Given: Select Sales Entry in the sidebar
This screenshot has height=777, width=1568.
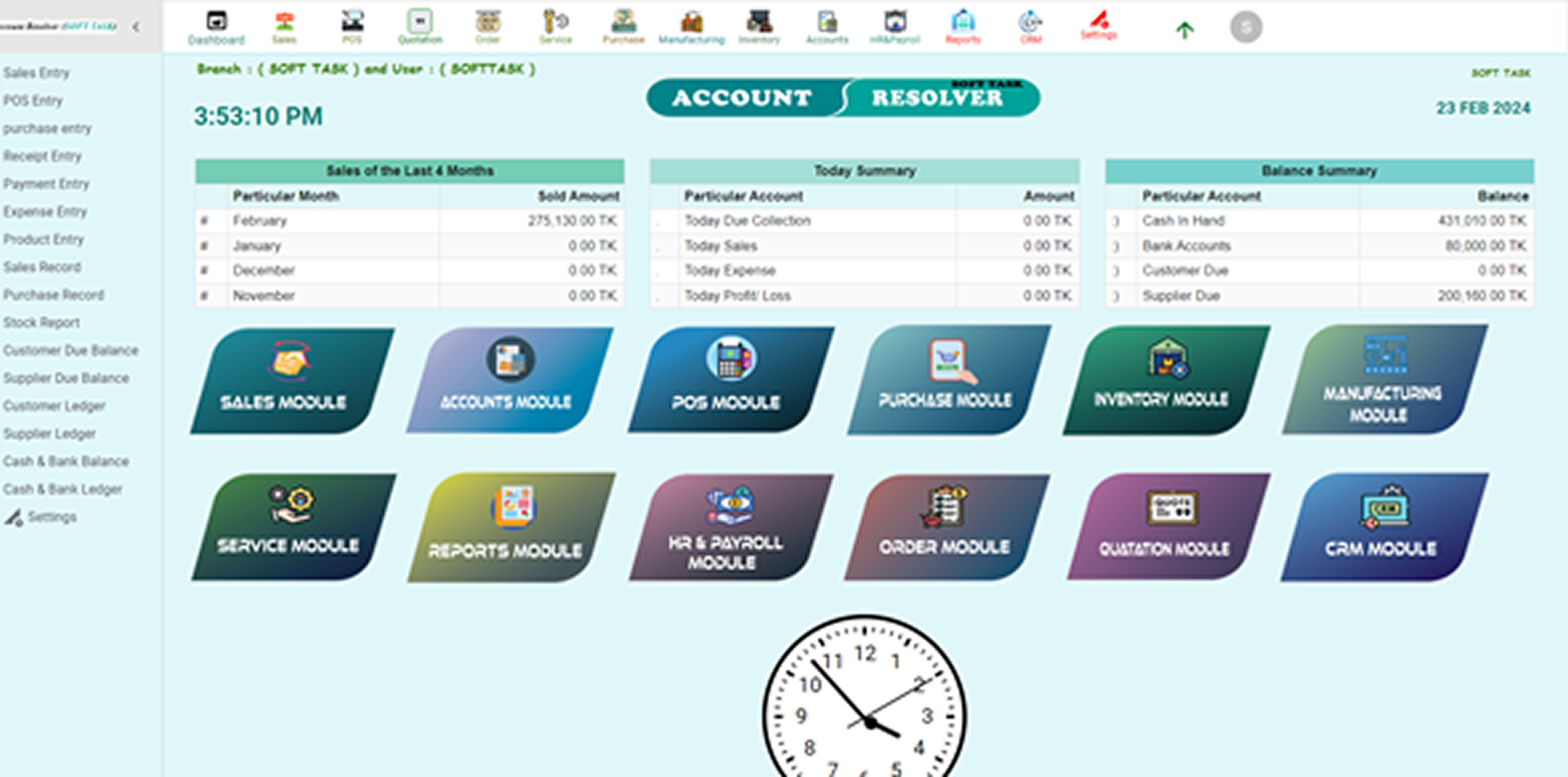Looking at the screenshot, I should tap(37, 73).
